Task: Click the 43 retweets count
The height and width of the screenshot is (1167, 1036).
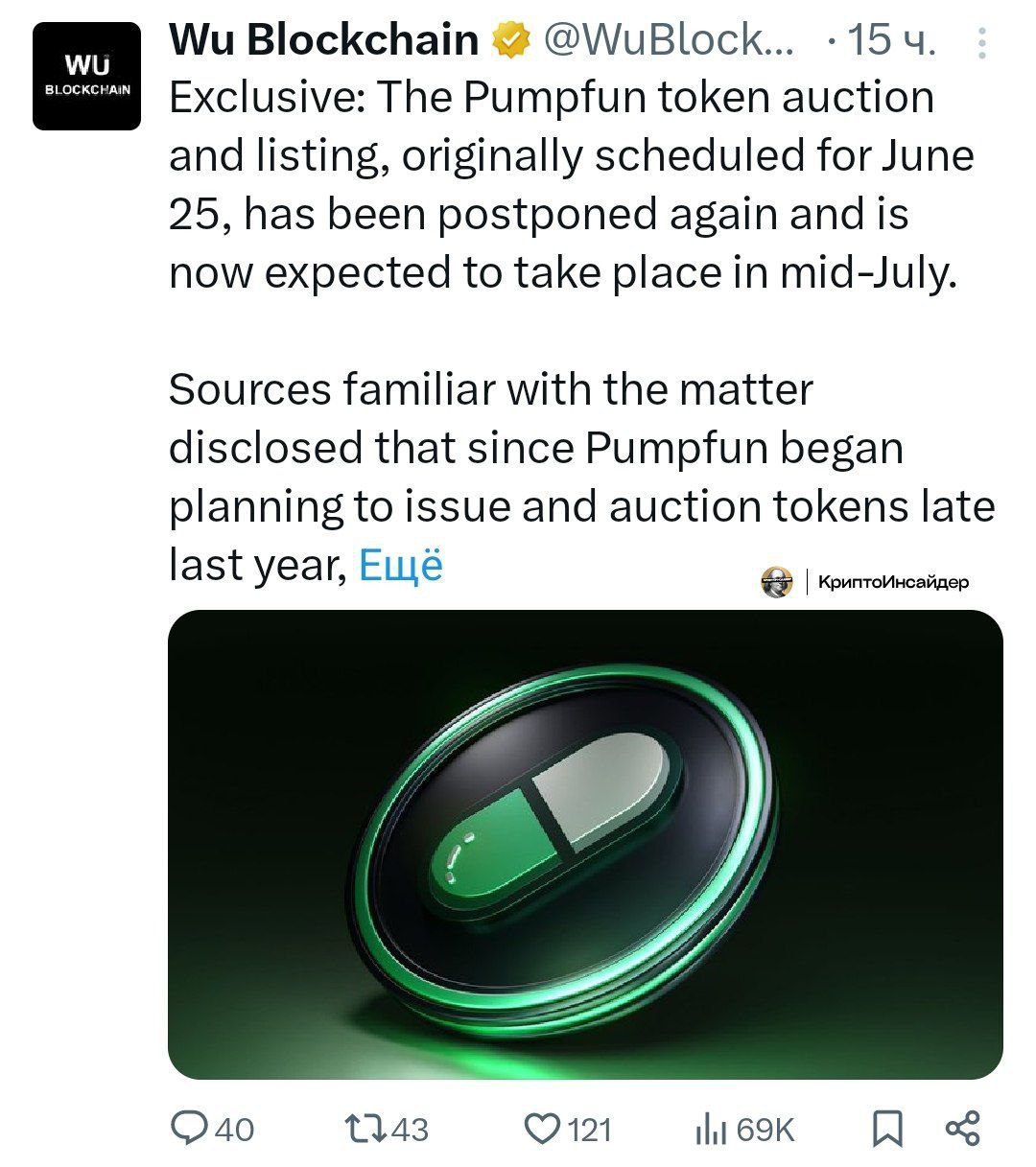Action: 410,1130
